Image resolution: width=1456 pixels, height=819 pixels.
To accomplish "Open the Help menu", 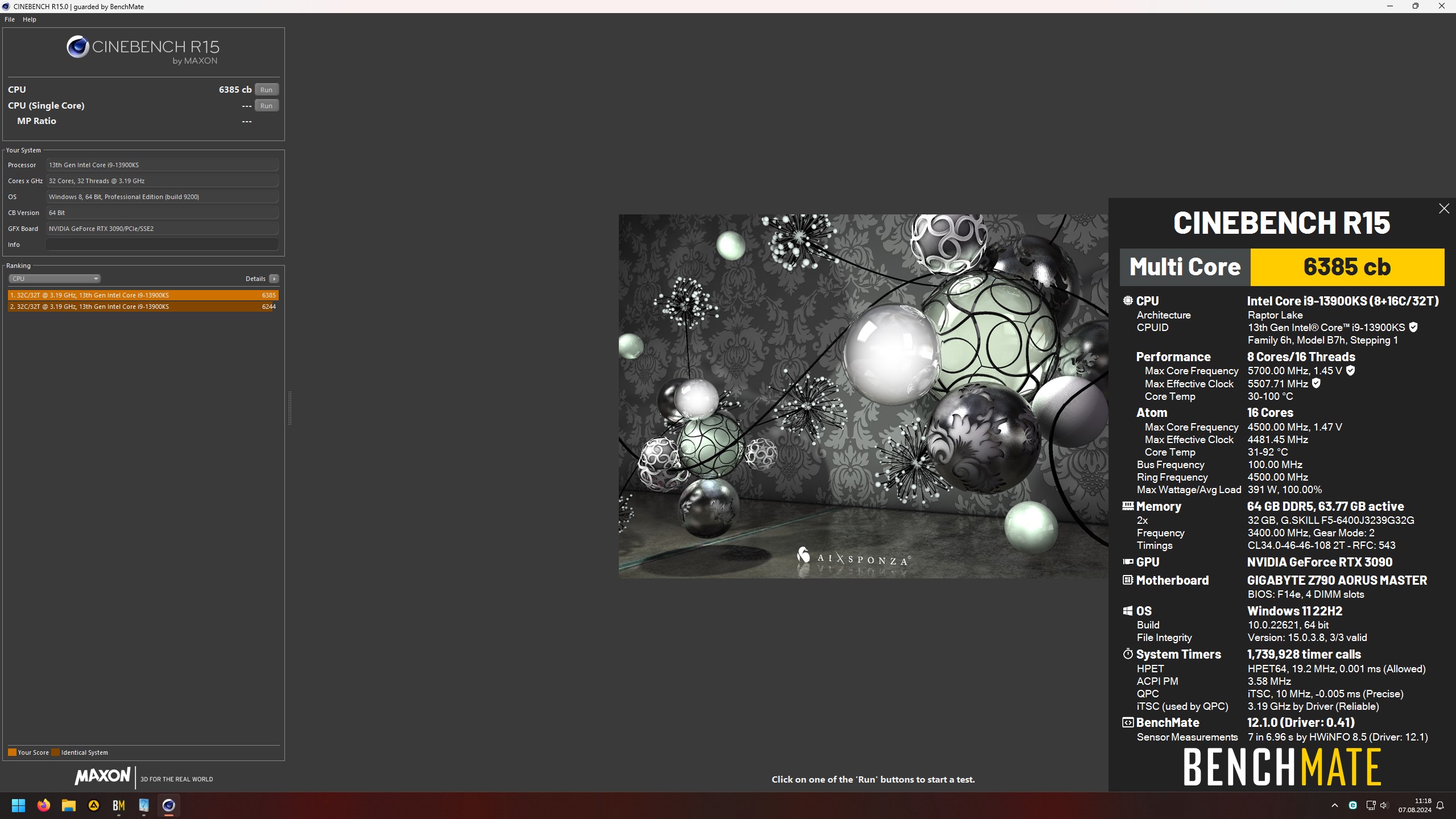I will tap(30, 19).
